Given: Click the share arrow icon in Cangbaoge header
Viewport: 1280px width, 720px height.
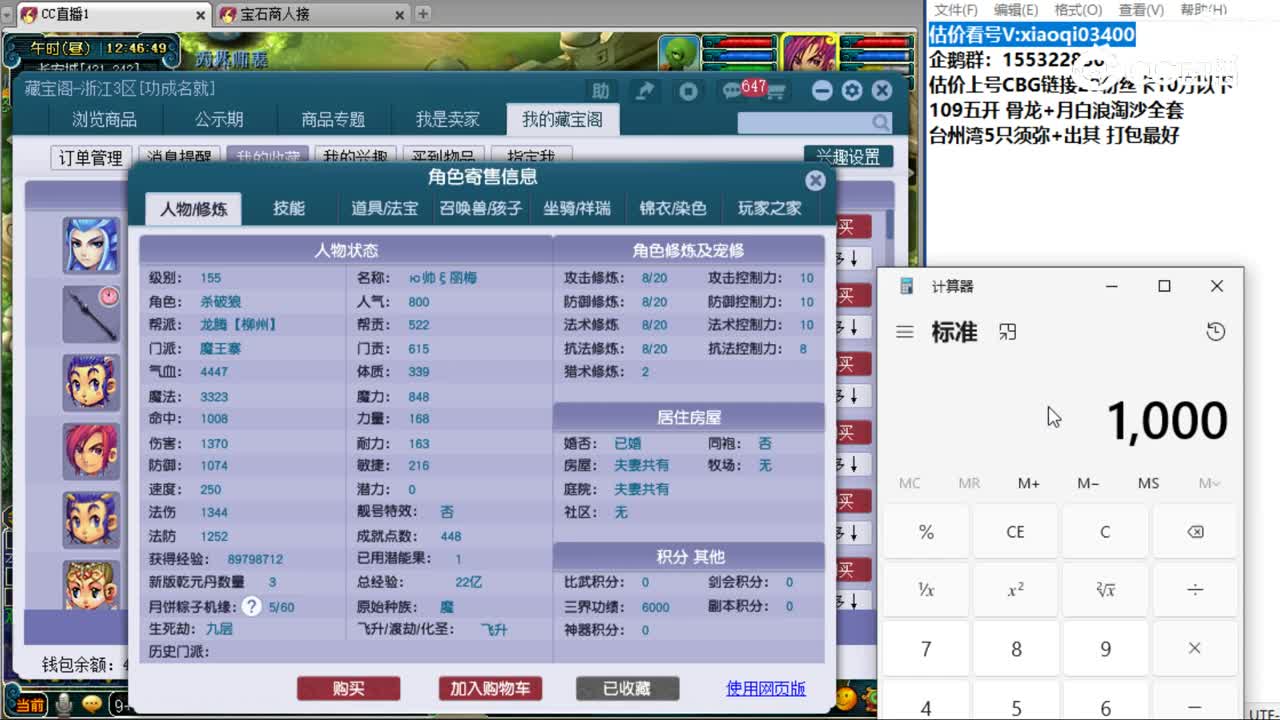Looking at the screenshot, I should pyautogui.click(x=645, y=89).
